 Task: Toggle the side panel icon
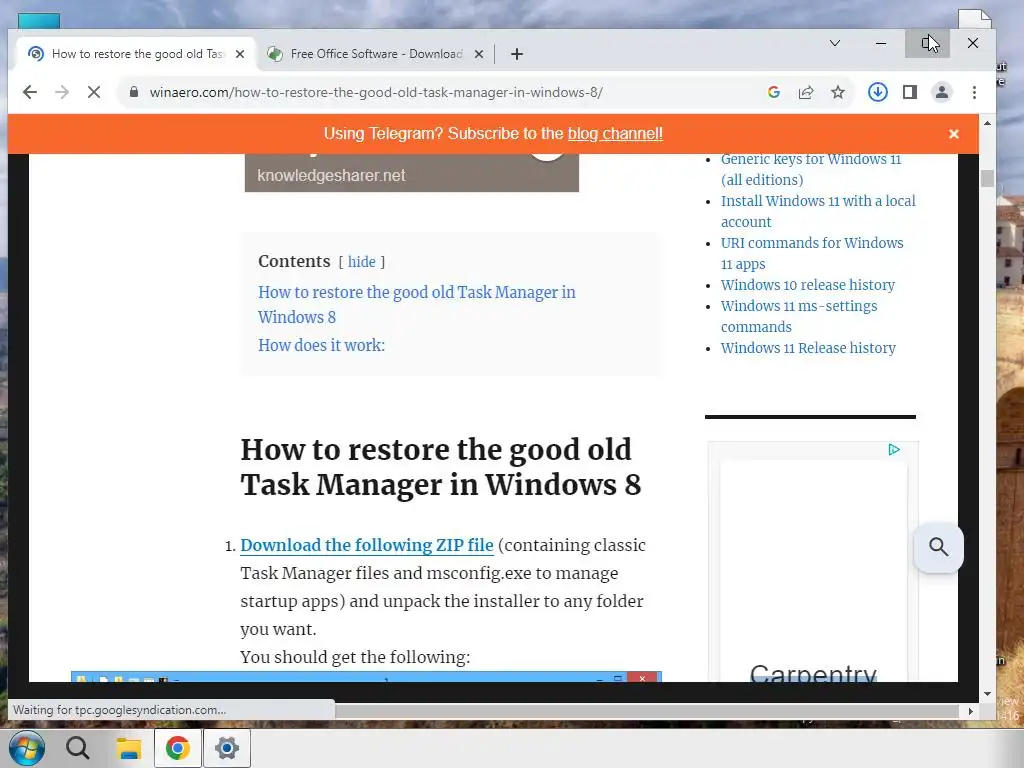pos(910,92)
